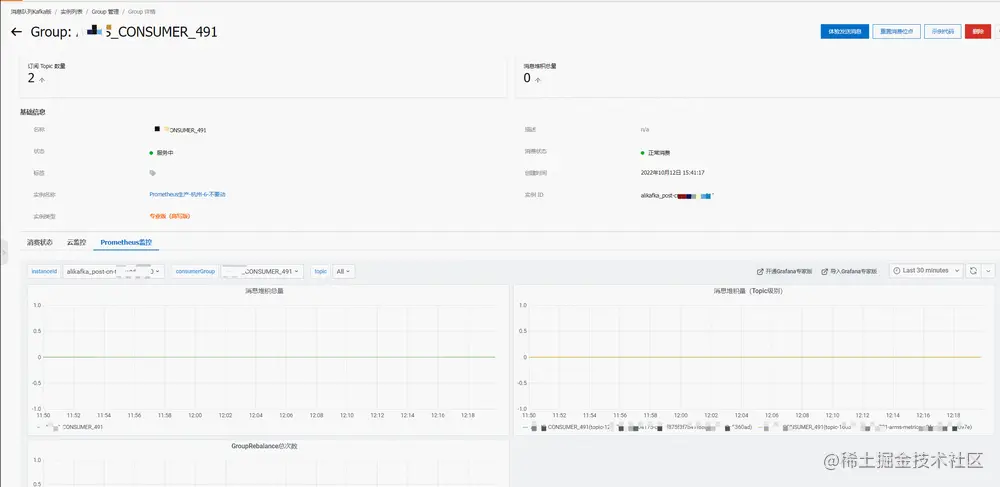
Task: Open the Prometheus生产-杭州-6-不要动 instance link
Action: click(x=187, y=194)
